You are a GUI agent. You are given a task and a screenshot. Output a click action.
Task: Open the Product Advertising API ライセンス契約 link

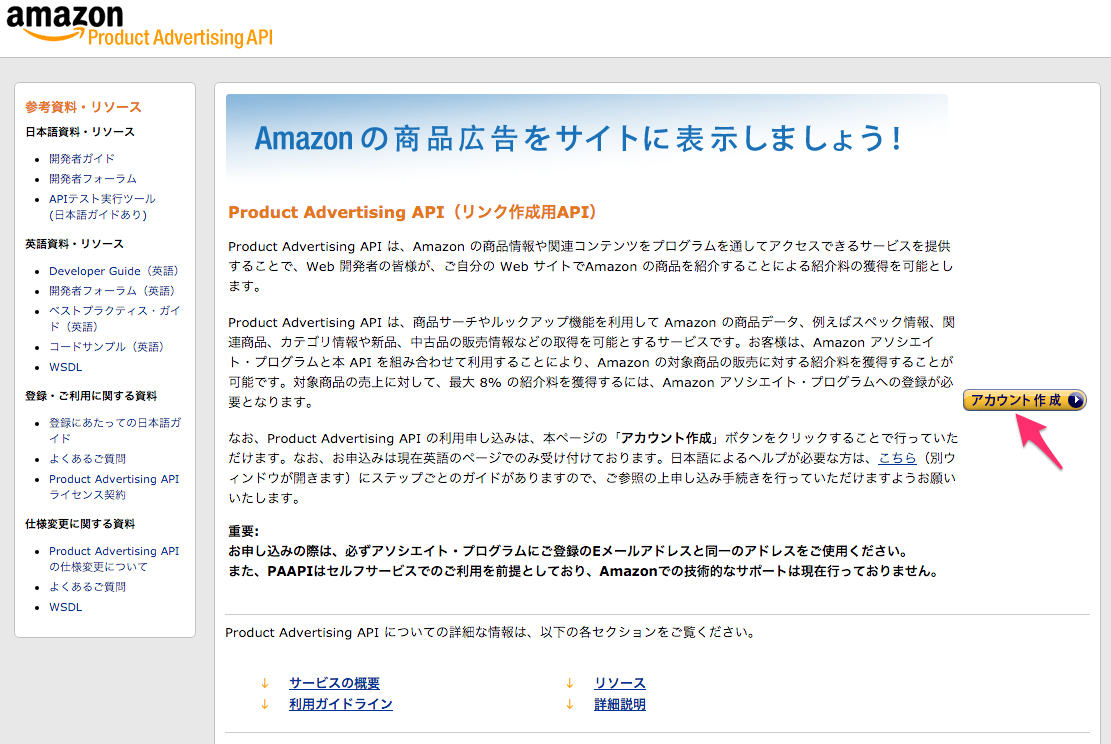point(114,479)
